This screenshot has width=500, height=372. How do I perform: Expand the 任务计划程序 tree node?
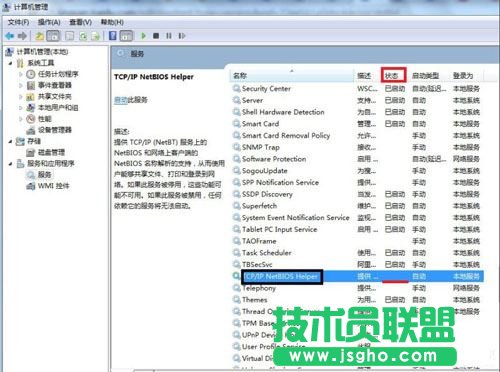point(21,74)
